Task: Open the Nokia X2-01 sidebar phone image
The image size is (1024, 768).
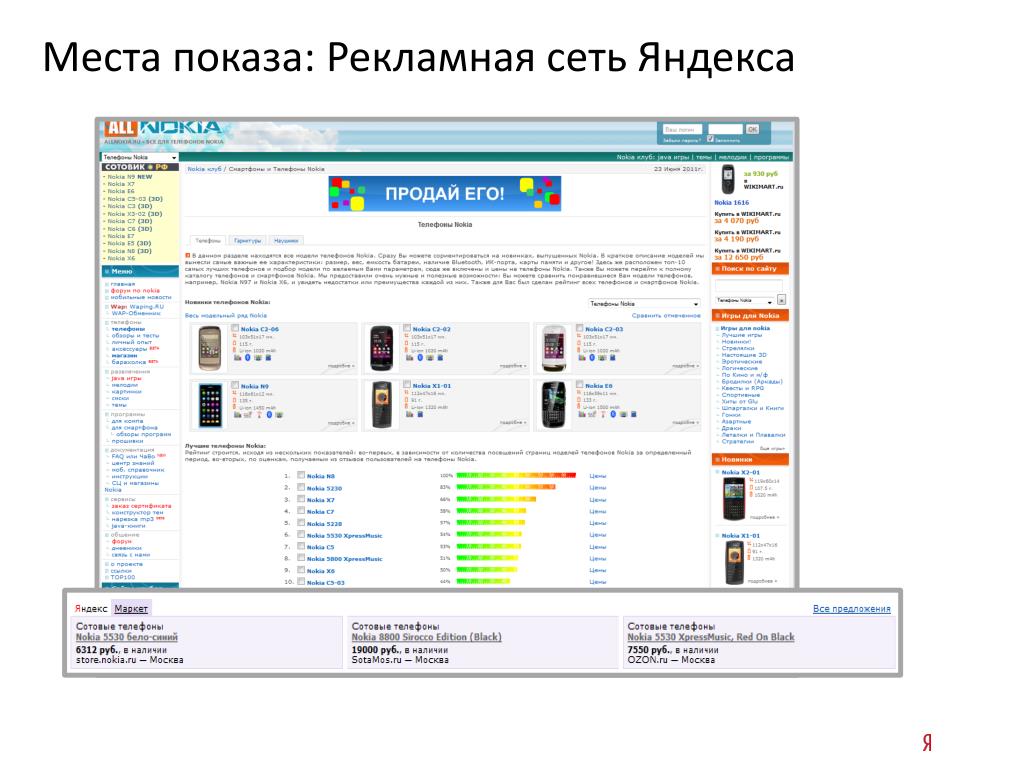Action: tap(733, 499)
